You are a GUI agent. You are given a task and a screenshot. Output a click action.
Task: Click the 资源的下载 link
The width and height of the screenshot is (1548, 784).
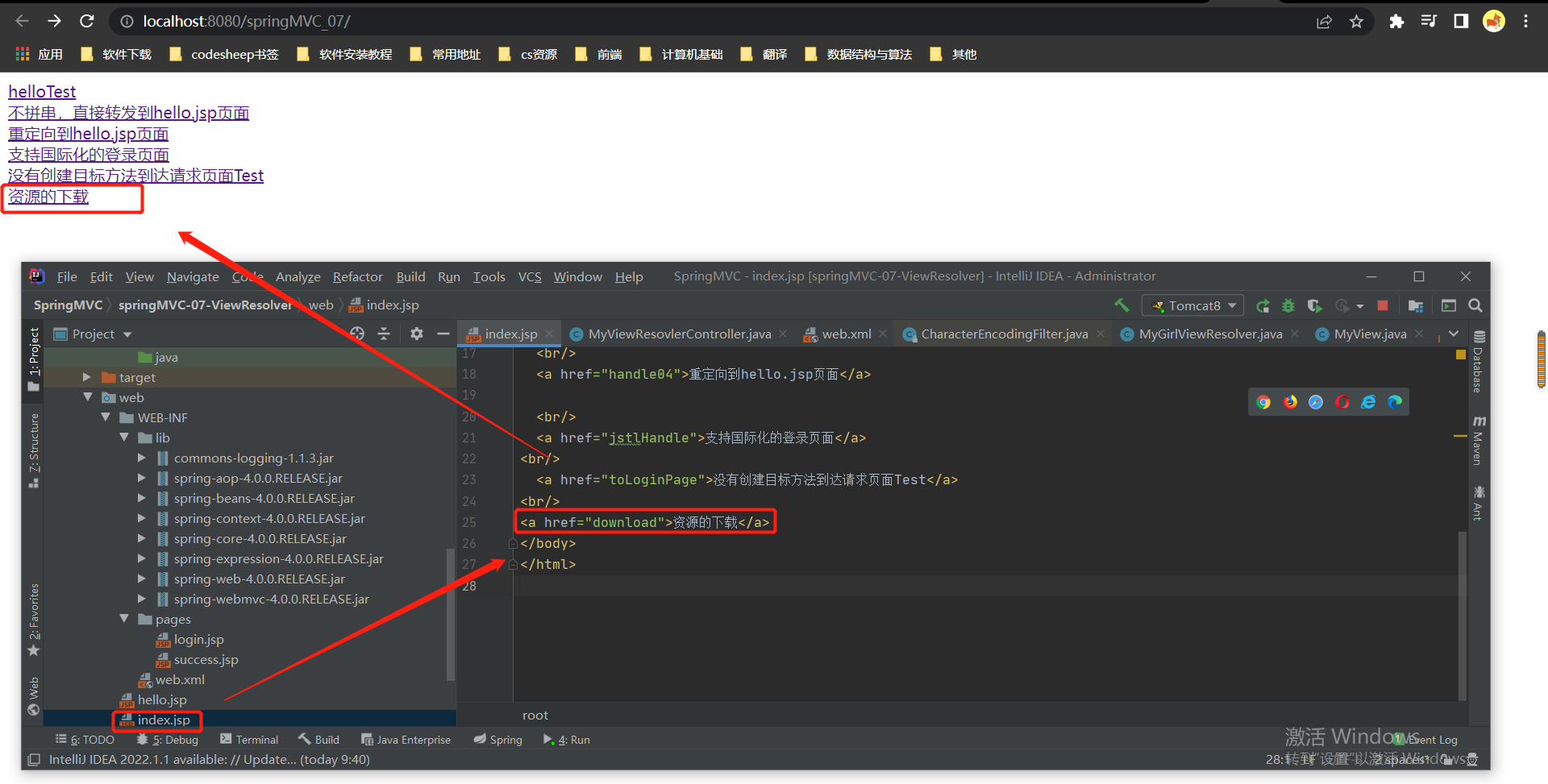(x=48, y=197)
